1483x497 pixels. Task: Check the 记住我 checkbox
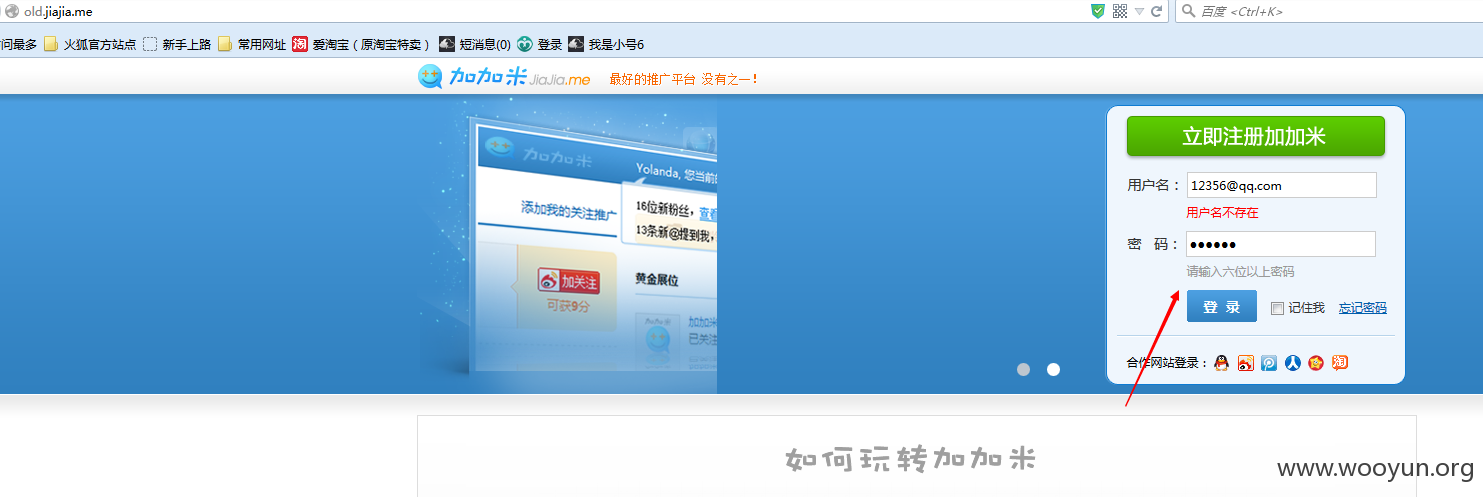click(1277, 308)
